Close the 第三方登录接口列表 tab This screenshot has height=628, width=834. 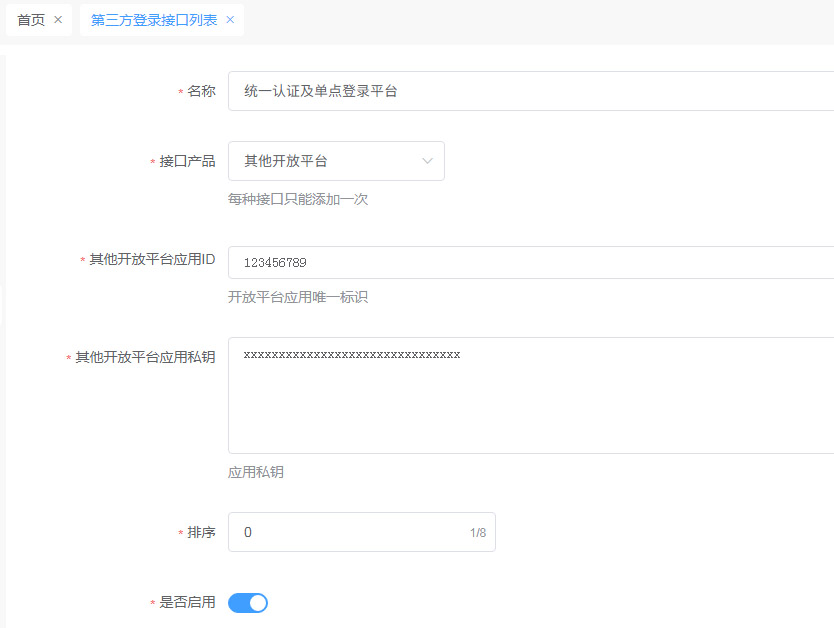[230, 20]
